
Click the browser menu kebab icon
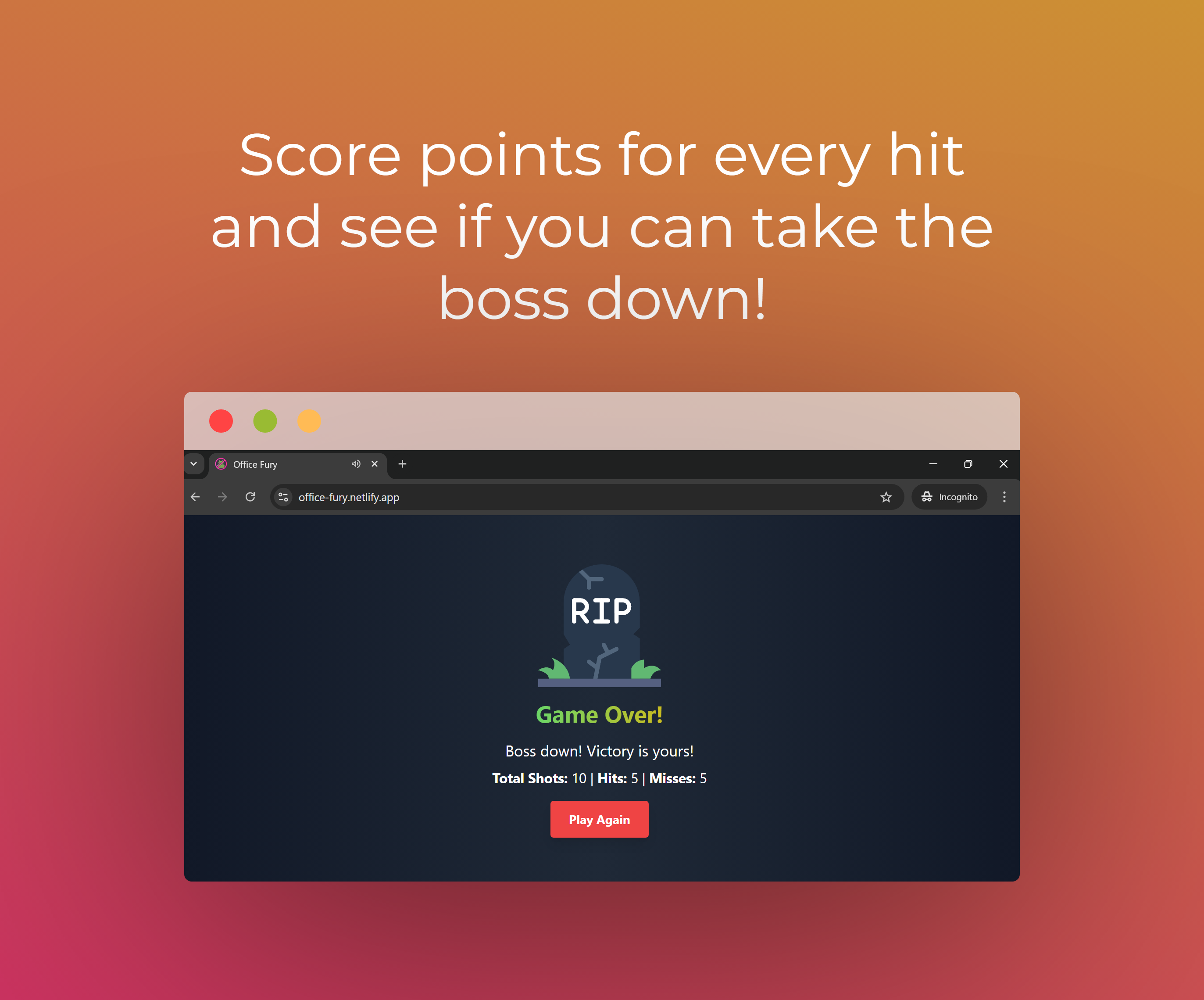(1004, 497)
